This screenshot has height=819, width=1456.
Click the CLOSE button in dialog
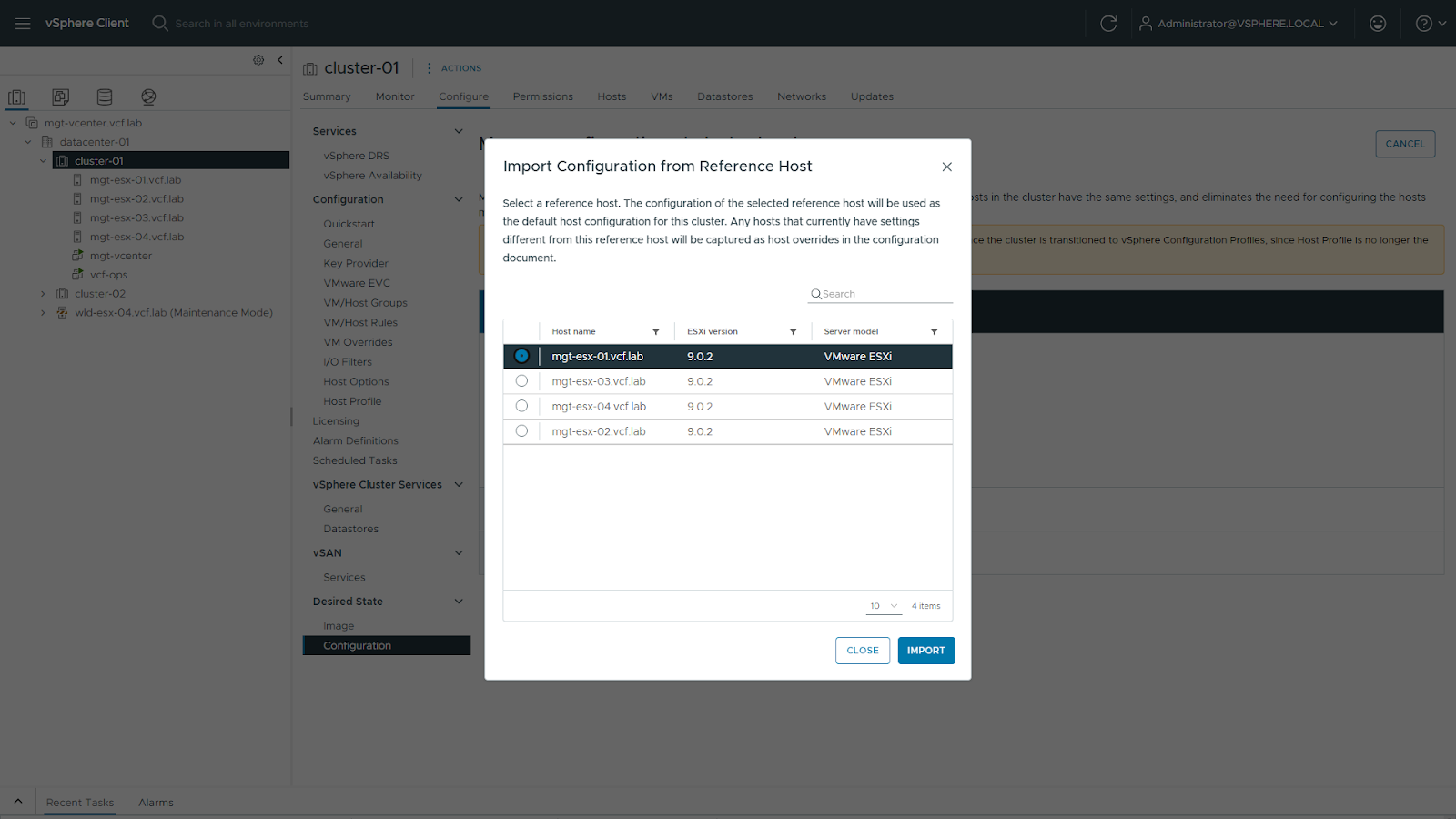[x=863, y=651]
